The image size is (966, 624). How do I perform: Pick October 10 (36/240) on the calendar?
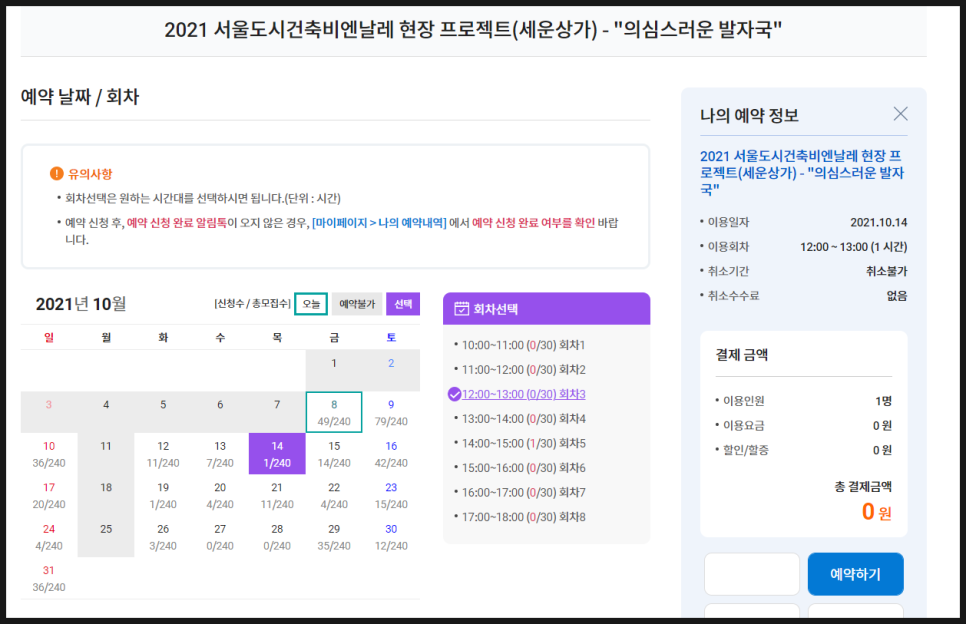click(49, 454)
